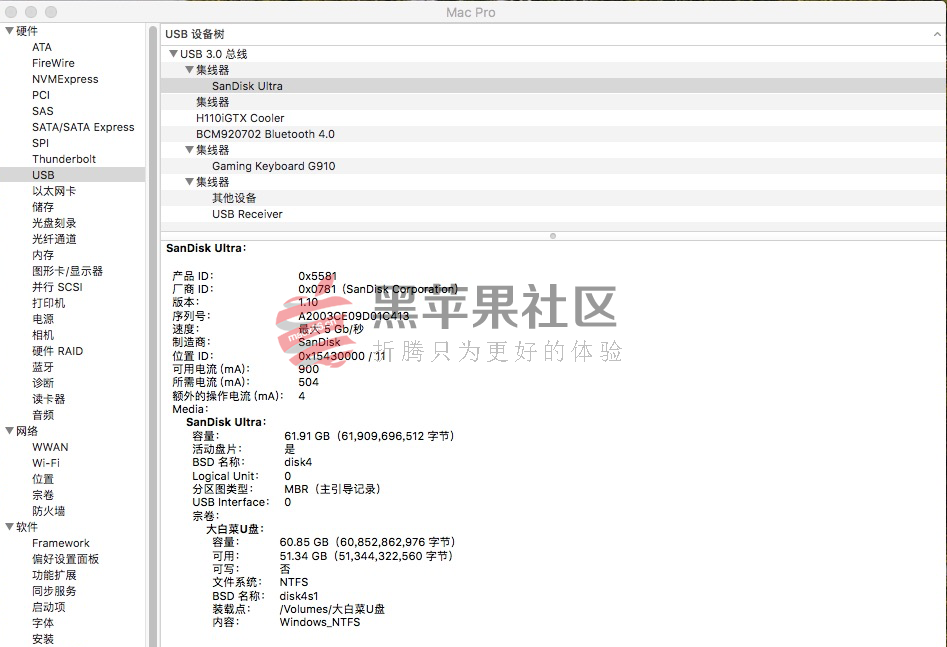Open Framework under 软件
This screenshot has width=947, height=647.
click(x=60, y=543)
